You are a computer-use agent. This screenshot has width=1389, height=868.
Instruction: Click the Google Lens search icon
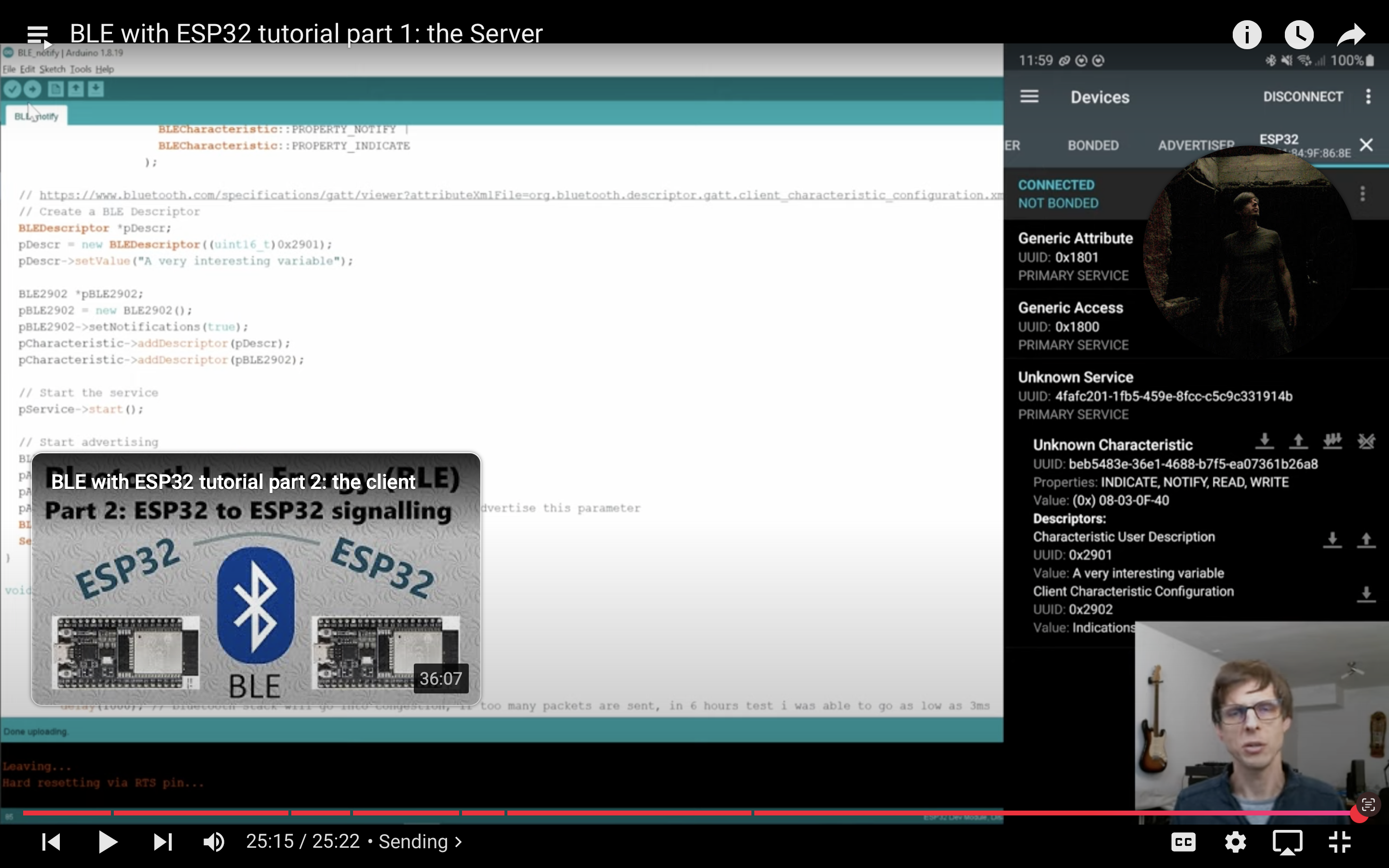tap(1368, 805)
